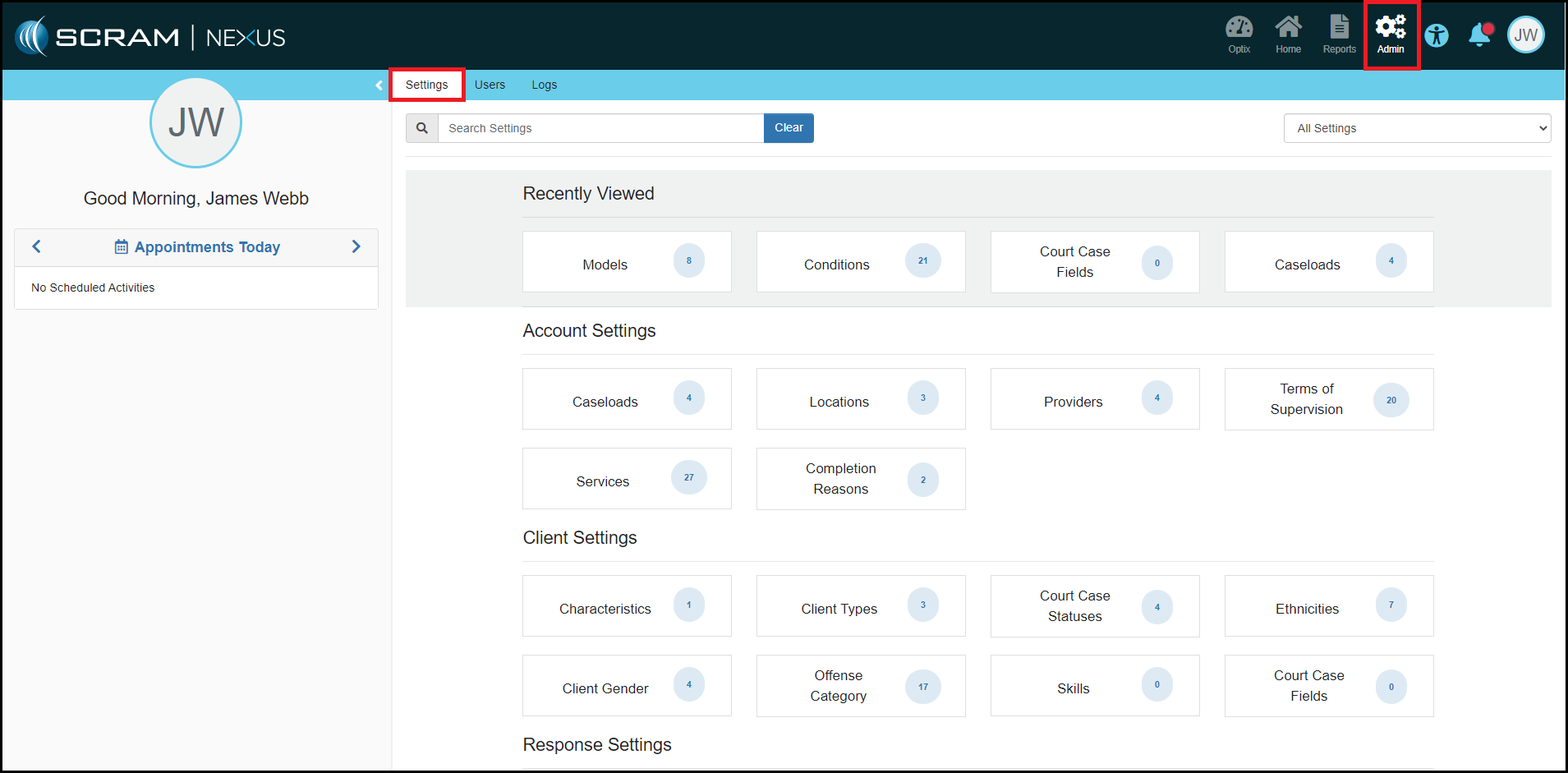View notifications via the bell icon
This screenshot has width=1568, height=773.
(x=1480, y=35)
